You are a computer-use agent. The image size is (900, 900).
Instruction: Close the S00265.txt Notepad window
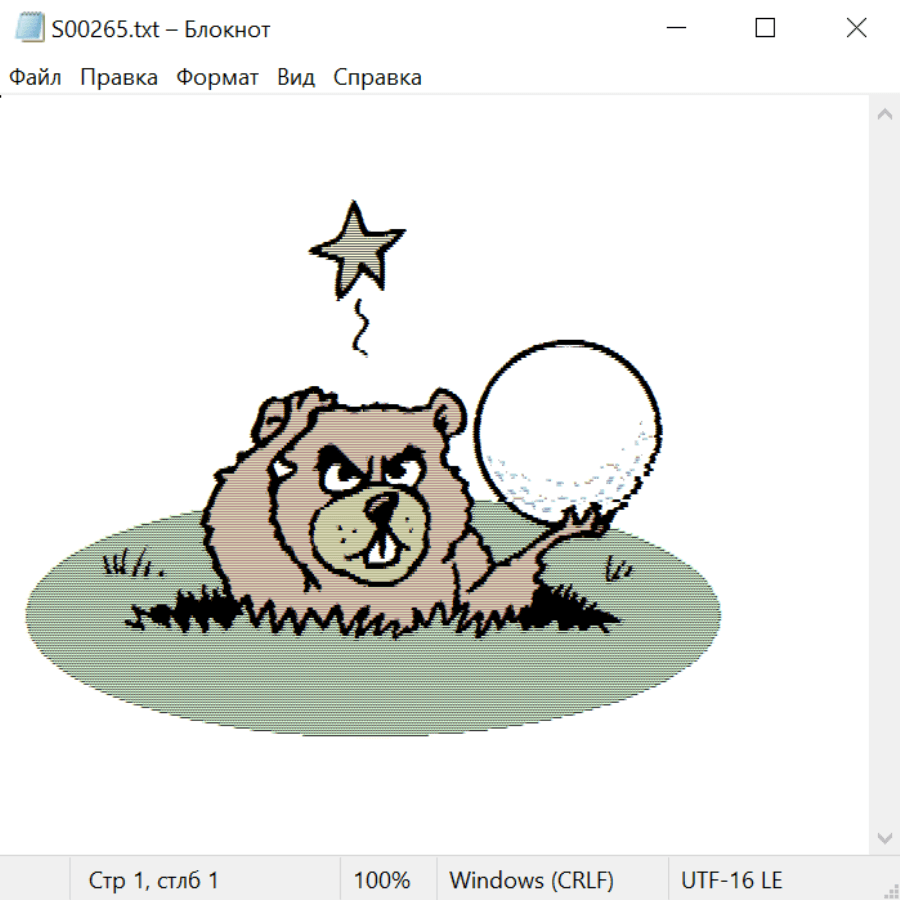point(856,28)
